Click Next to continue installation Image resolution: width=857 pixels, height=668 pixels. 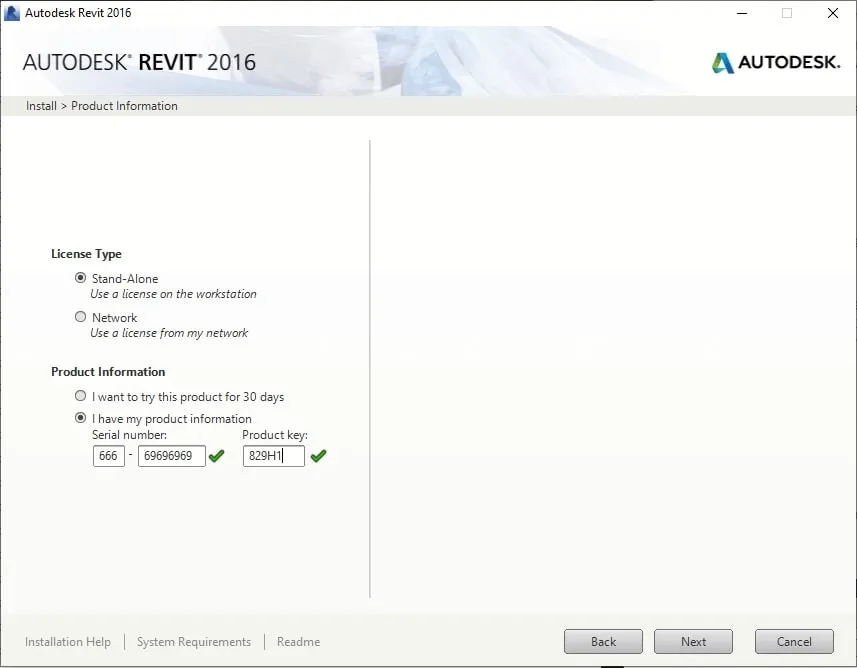click(x=693, y=641)
